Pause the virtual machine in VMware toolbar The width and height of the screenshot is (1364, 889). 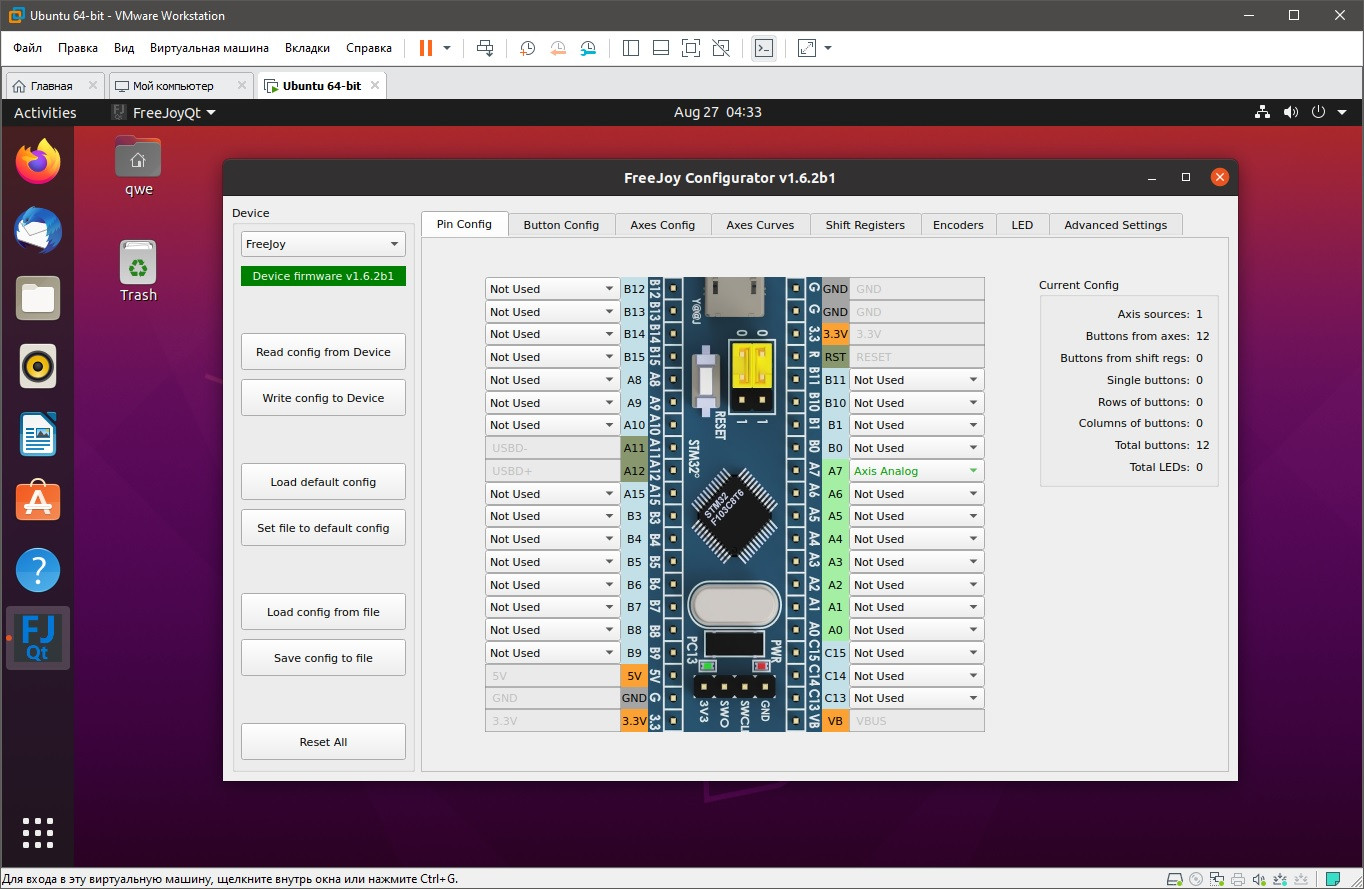426,48
